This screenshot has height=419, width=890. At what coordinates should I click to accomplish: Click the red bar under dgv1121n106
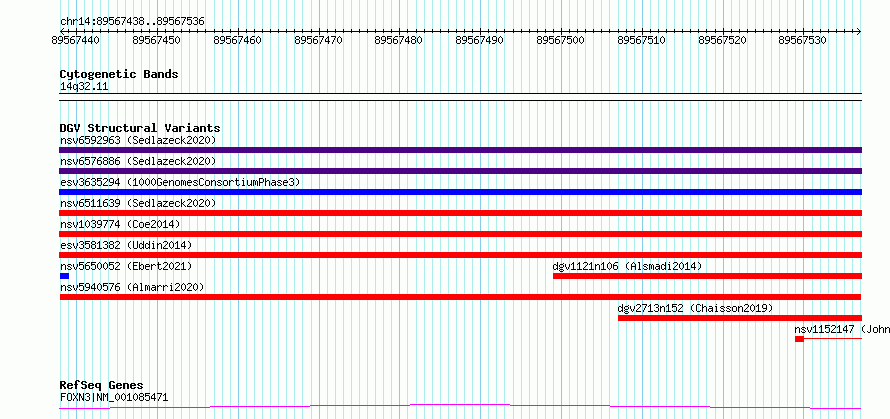coord(707,276)
